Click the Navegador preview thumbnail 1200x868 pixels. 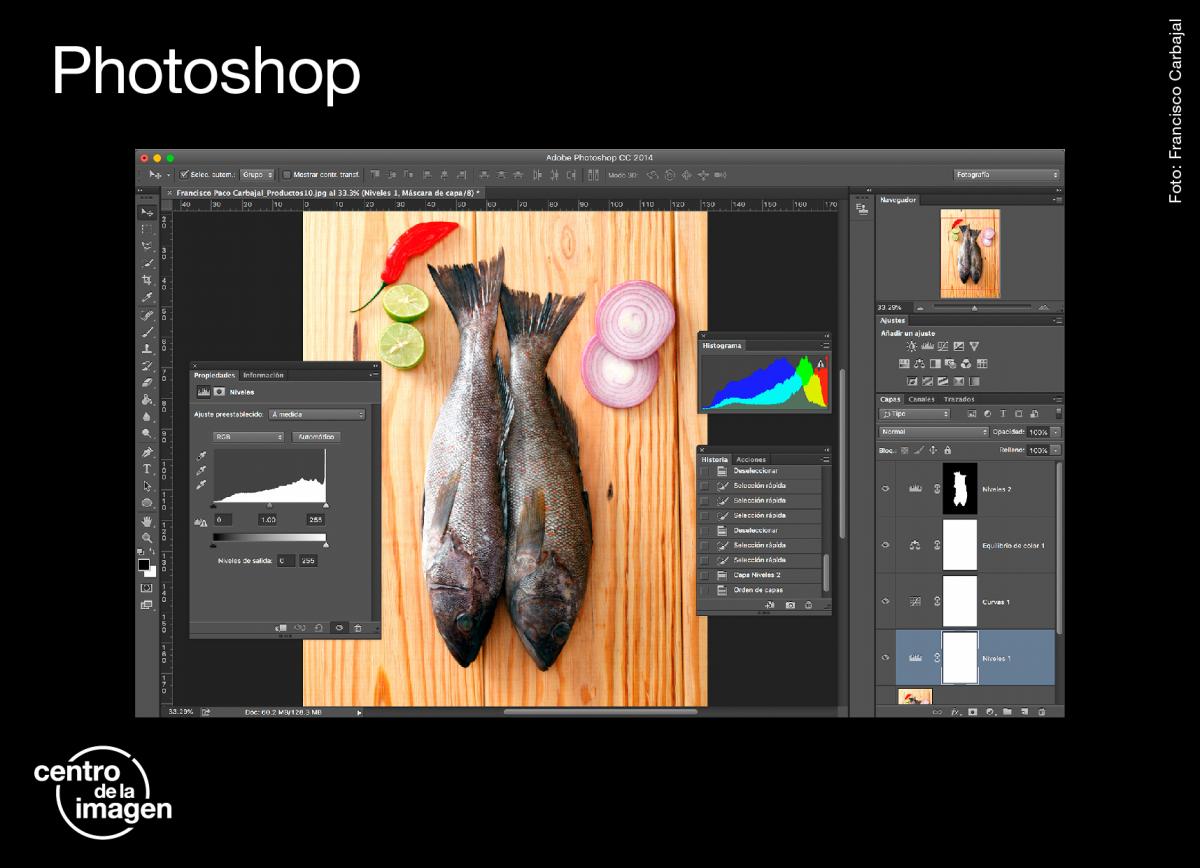(x=969, y=253)
